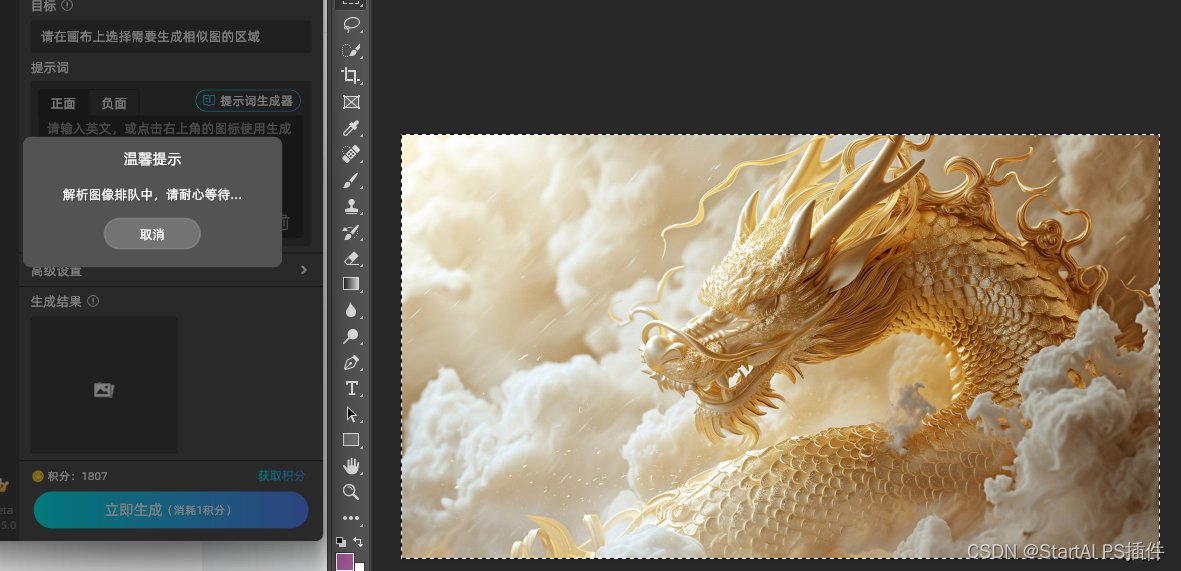Click the 积分: 1807 points text
The image size is (1181, 571).
(78, 476)
